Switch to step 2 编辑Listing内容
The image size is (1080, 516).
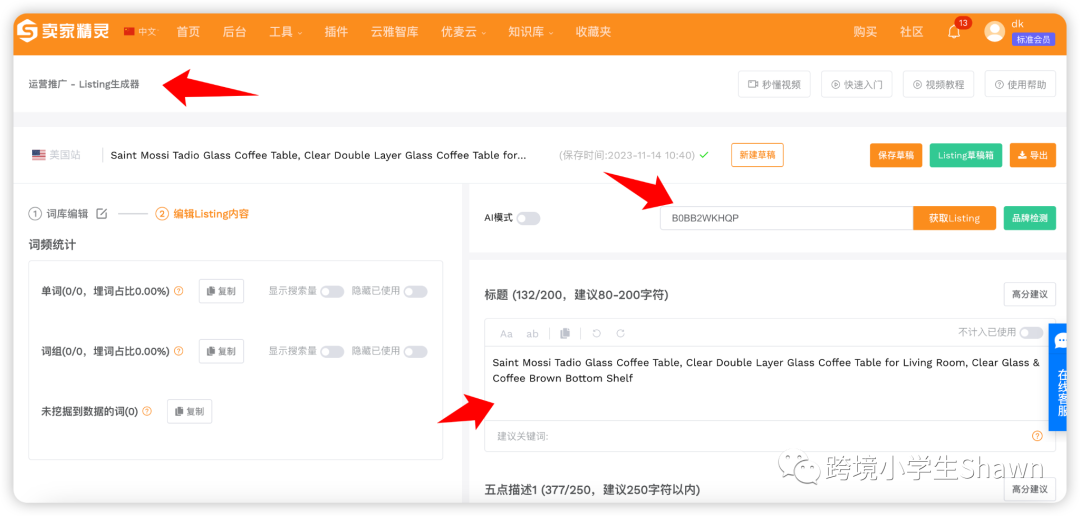point(202,214)
